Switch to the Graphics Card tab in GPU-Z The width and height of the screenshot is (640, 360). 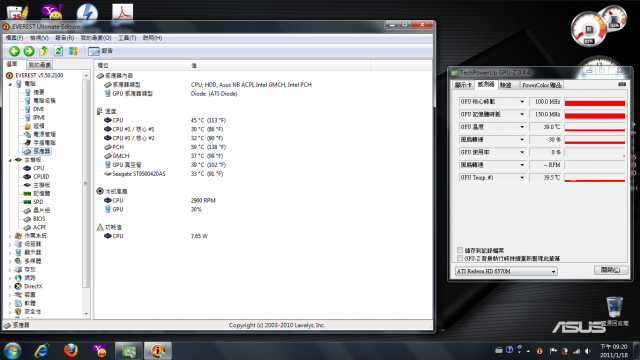coord(463,85)
